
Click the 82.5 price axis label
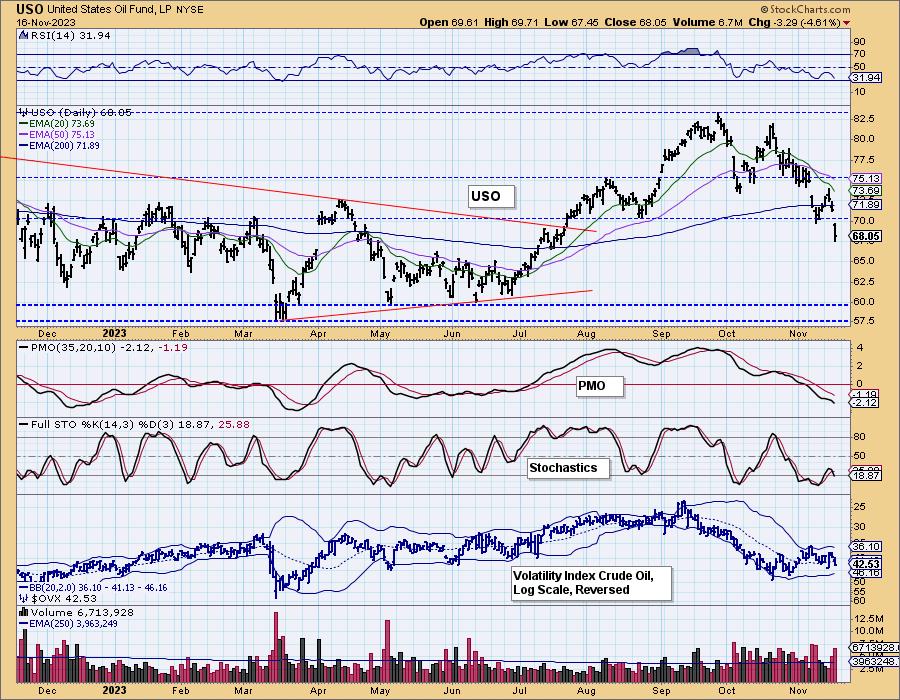(x=864, y=118)
